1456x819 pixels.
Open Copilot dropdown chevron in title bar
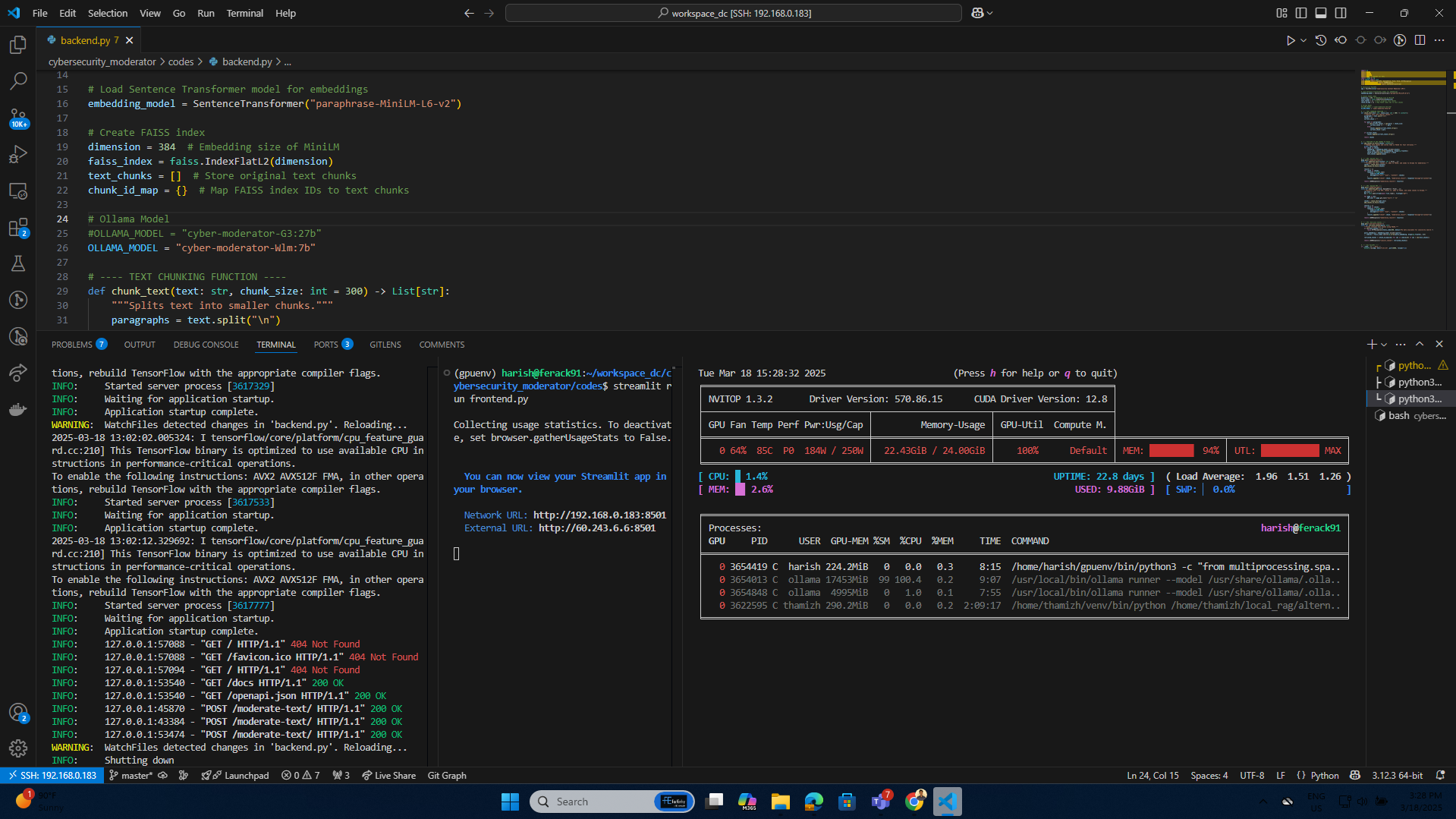point(989,13)
